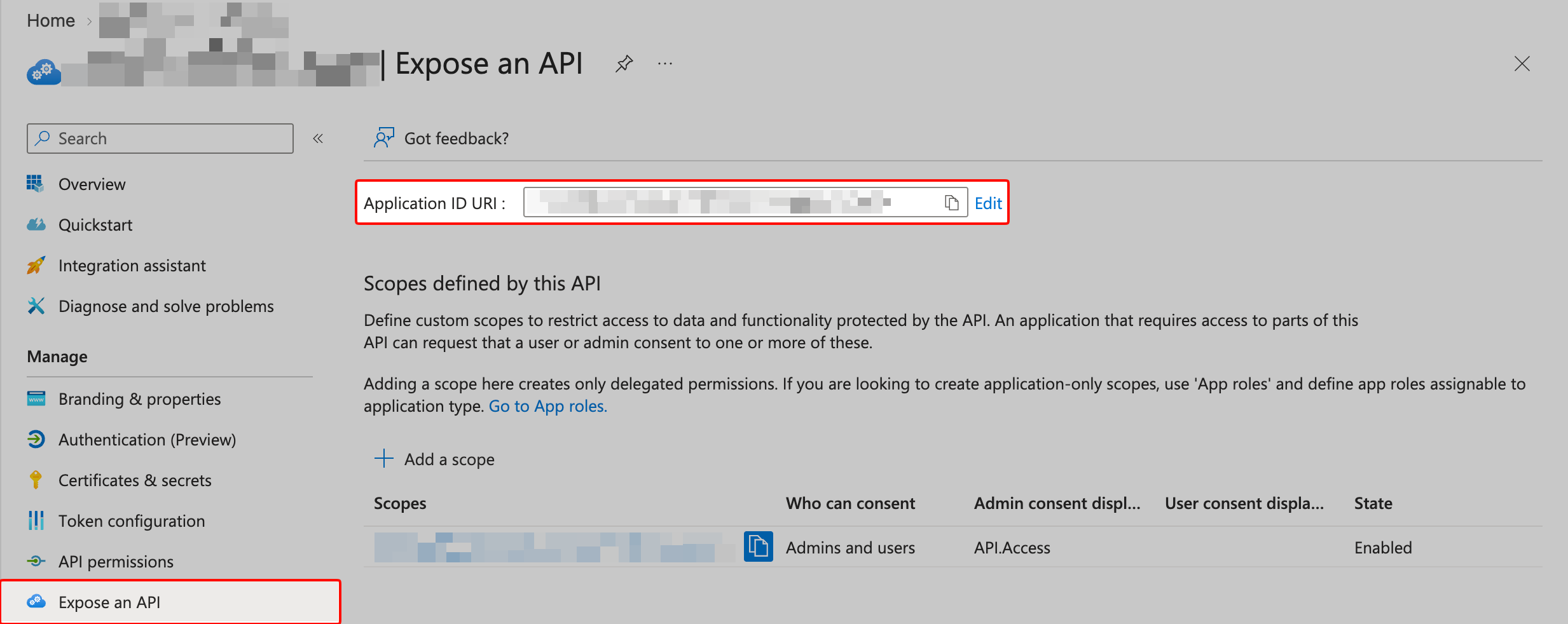Screen dimensions: 1568x624
Task: Open Branding & properties page
Action: 139,399
